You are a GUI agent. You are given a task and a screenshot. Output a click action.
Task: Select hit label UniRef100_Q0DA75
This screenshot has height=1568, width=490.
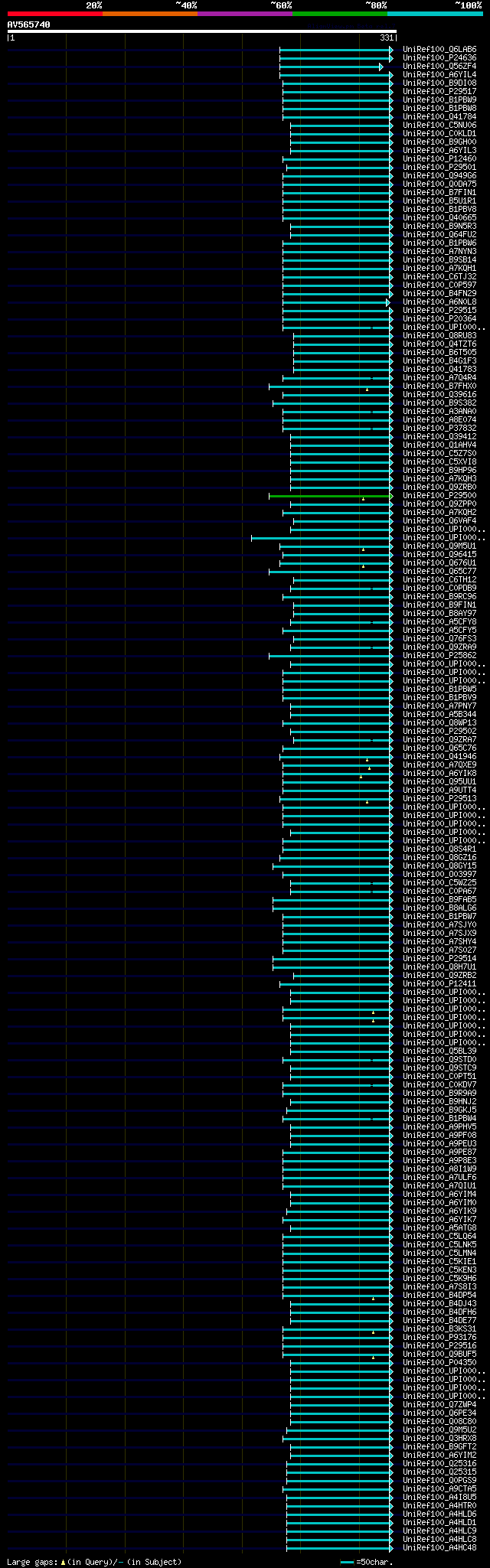pyautogui.click(x=439, y=184)
